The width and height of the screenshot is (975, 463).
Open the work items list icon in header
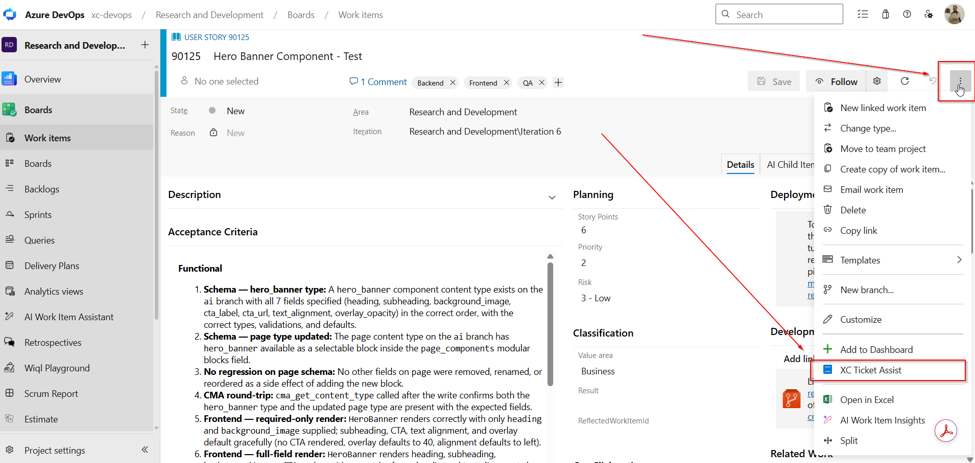[x=862, y=14]
